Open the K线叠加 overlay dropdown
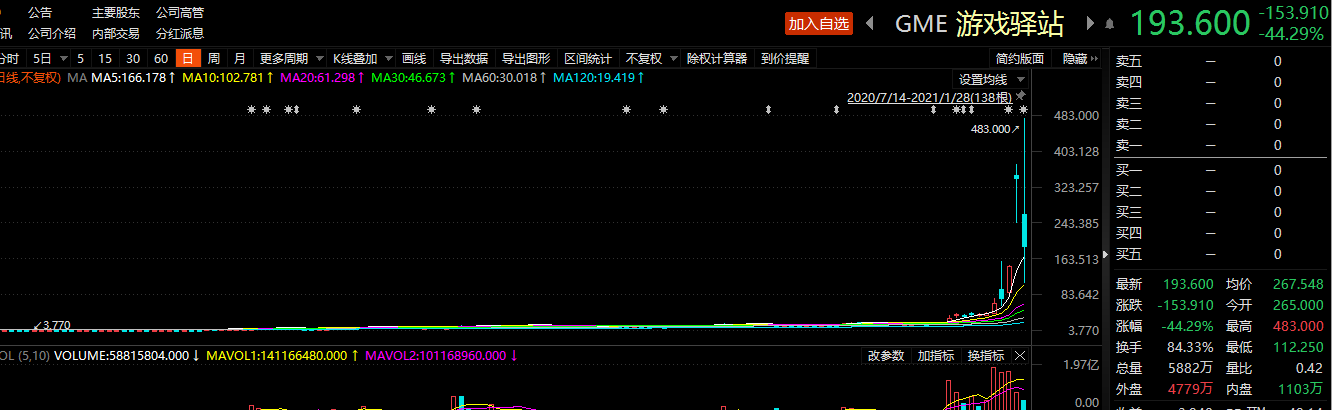The height and width of the screenshot is (410, 1332). [x=362, y=58]
